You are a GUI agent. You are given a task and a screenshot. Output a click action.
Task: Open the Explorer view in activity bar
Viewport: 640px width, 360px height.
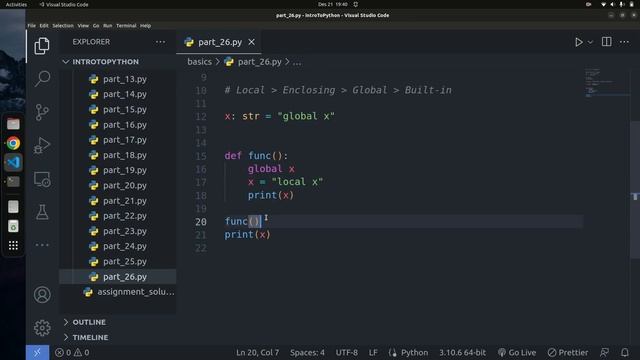(42, 46)
